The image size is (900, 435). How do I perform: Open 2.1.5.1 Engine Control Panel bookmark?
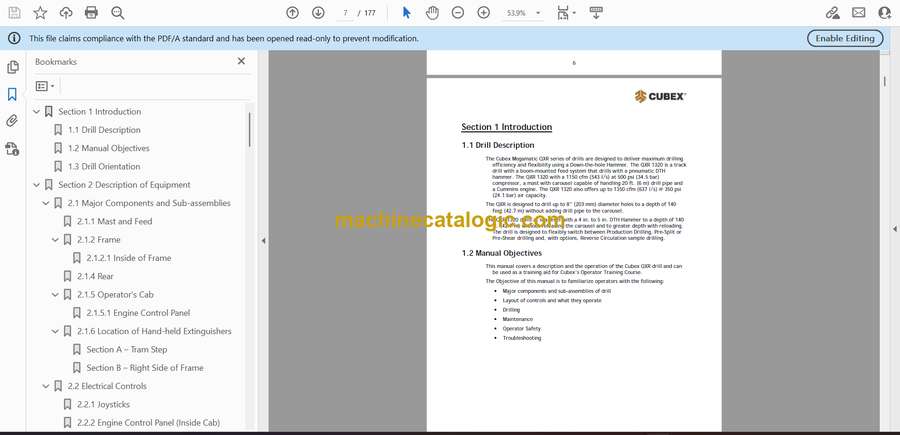[x=138, y=313]
